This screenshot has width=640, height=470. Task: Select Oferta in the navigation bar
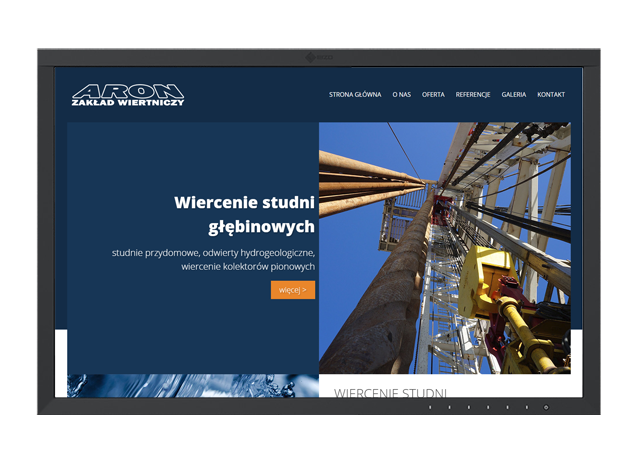tap(433, 95)
